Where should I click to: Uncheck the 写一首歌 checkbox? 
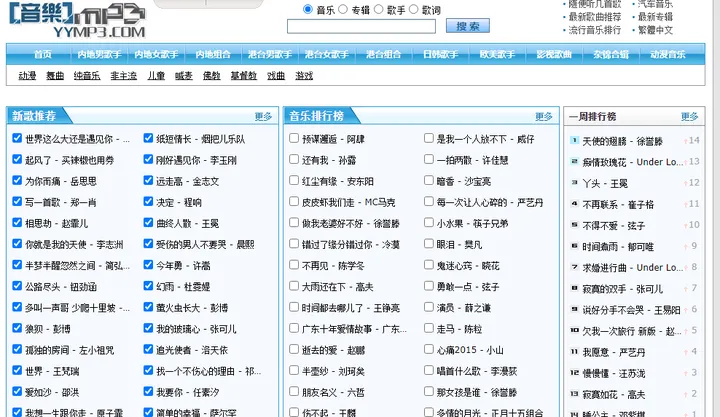point(17,201)
